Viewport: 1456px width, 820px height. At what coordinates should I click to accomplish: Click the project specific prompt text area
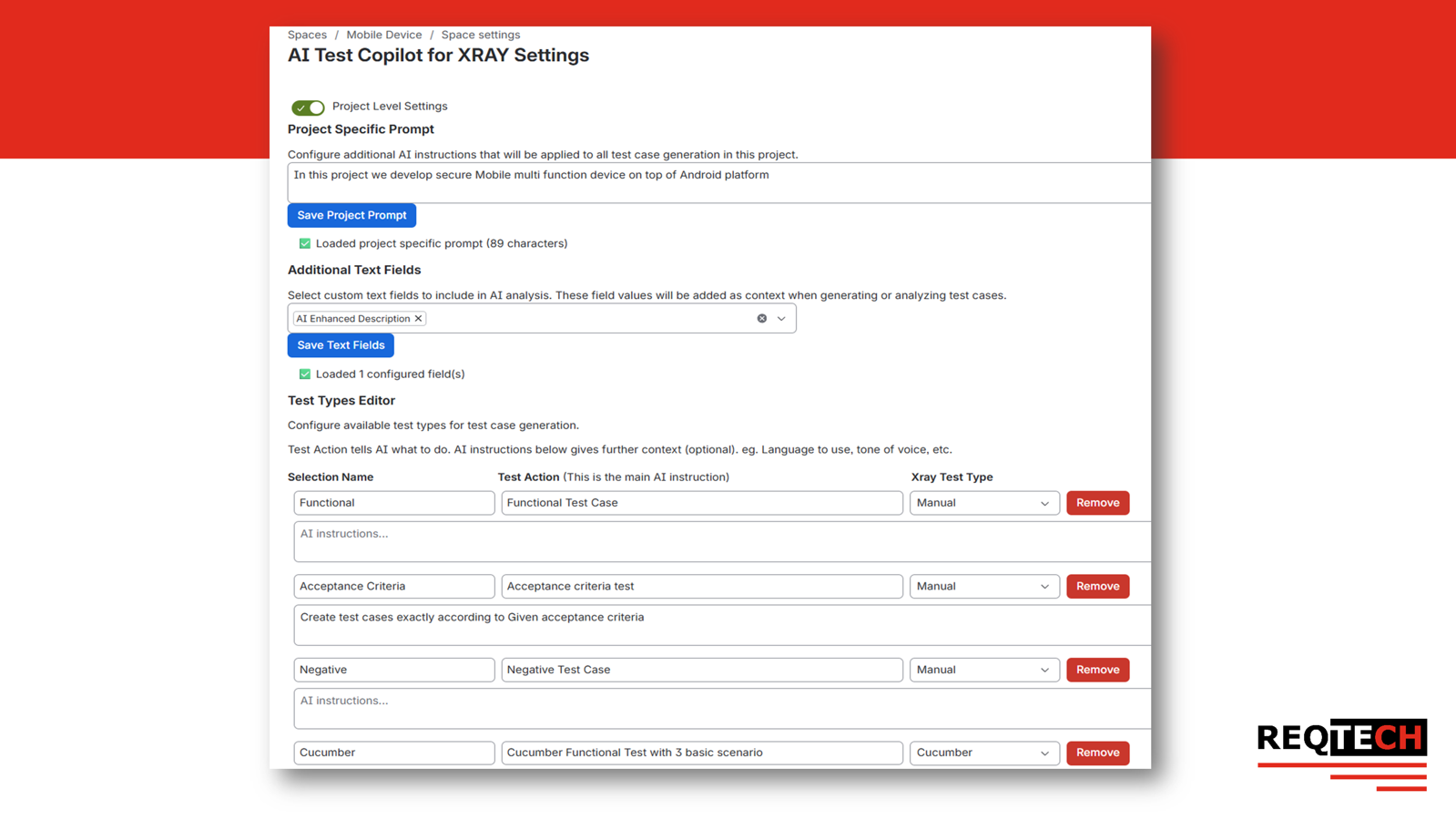point(719,183)
